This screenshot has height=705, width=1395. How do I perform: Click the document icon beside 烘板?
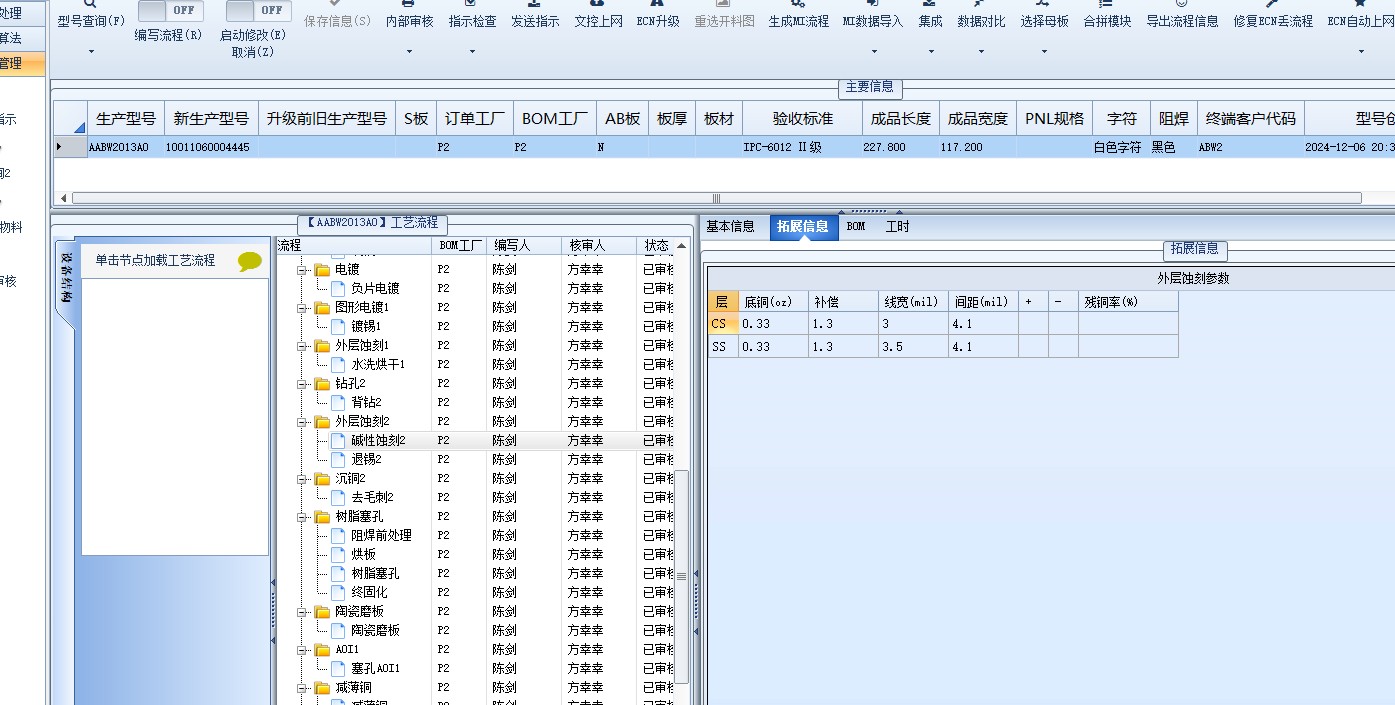tap(339, 554)
